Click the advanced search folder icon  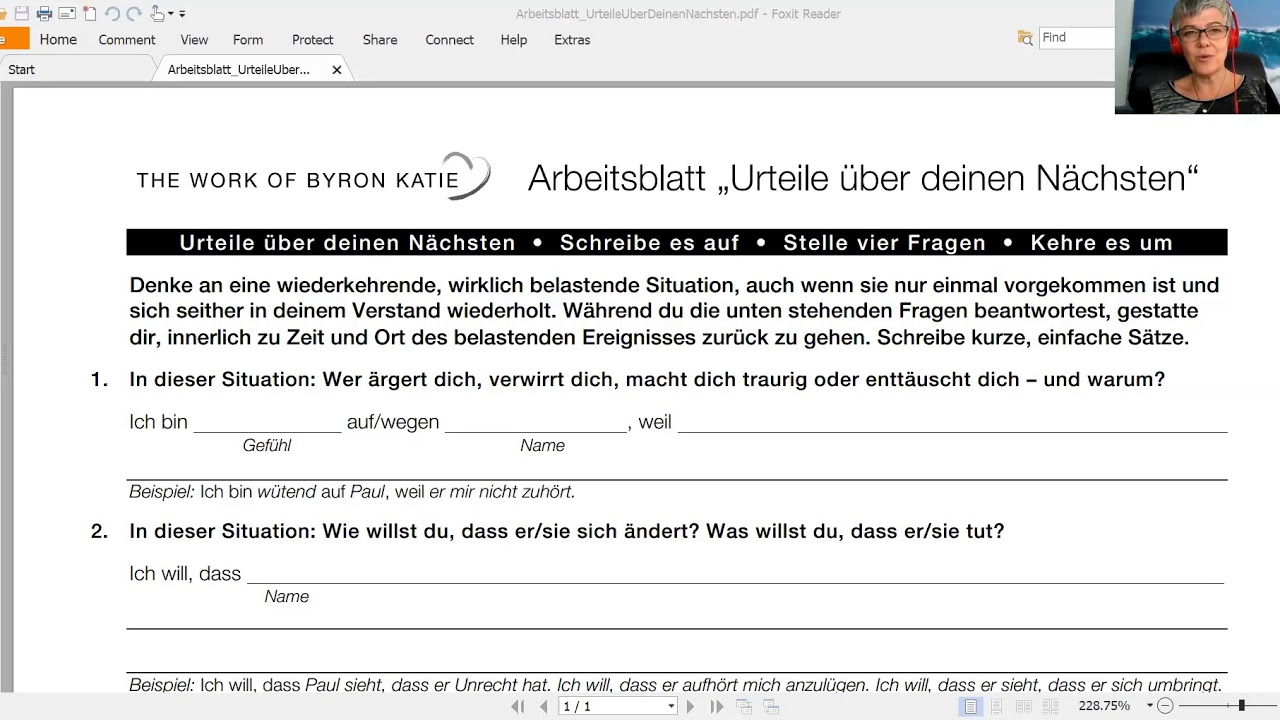[1025, 38]
